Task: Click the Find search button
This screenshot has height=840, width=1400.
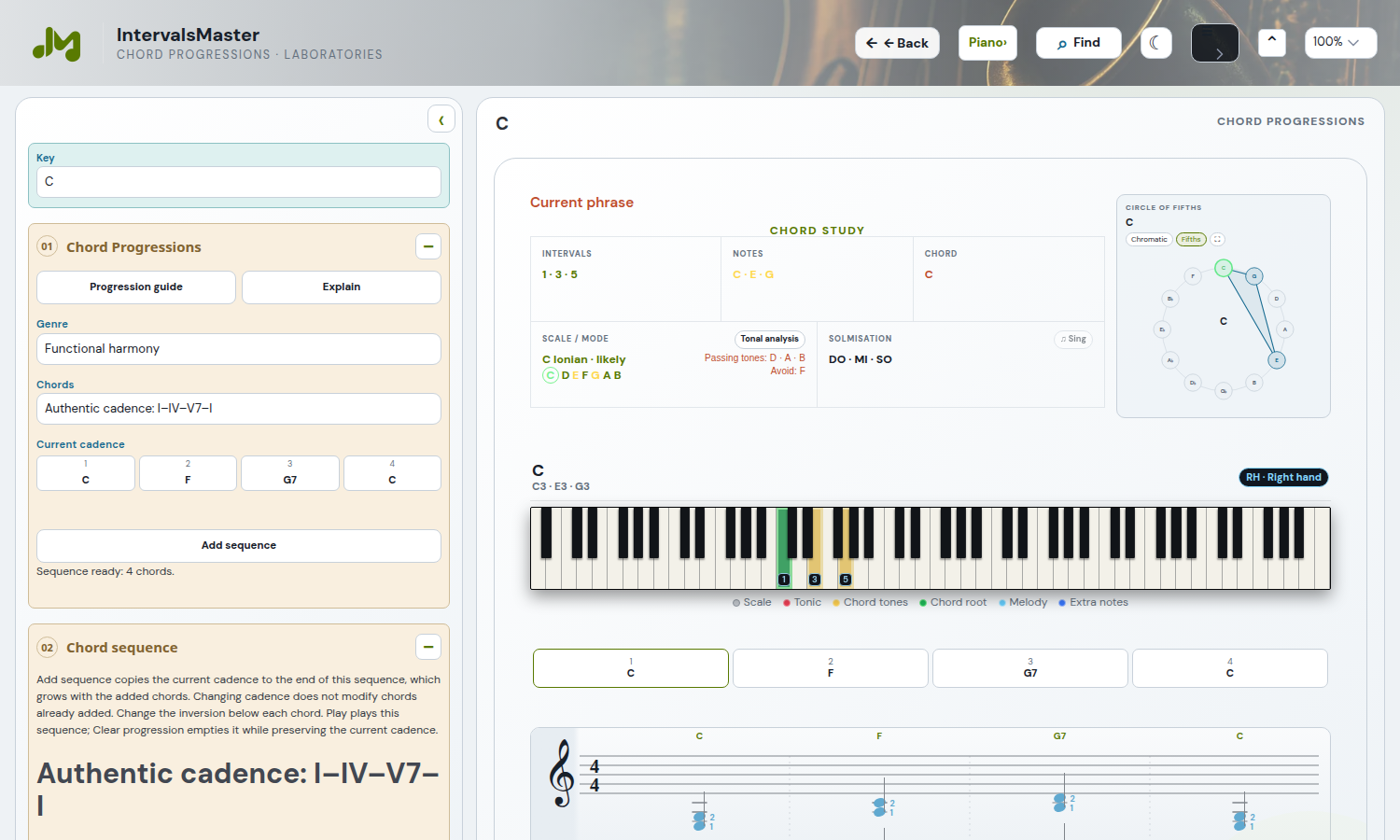Action: (x=1078, y=43)
